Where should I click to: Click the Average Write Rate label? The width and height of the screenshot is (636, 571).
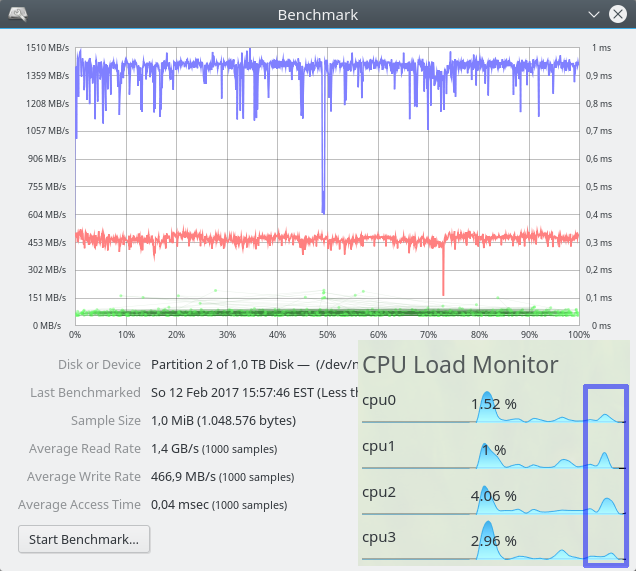point(84,477)
